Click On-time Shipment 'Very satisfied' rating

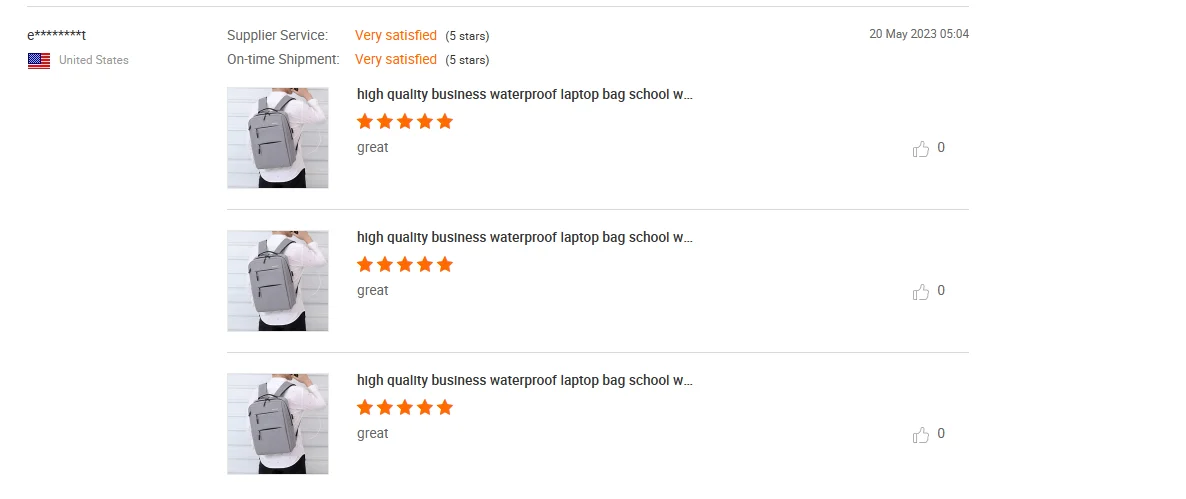click(x=396, y=60)
